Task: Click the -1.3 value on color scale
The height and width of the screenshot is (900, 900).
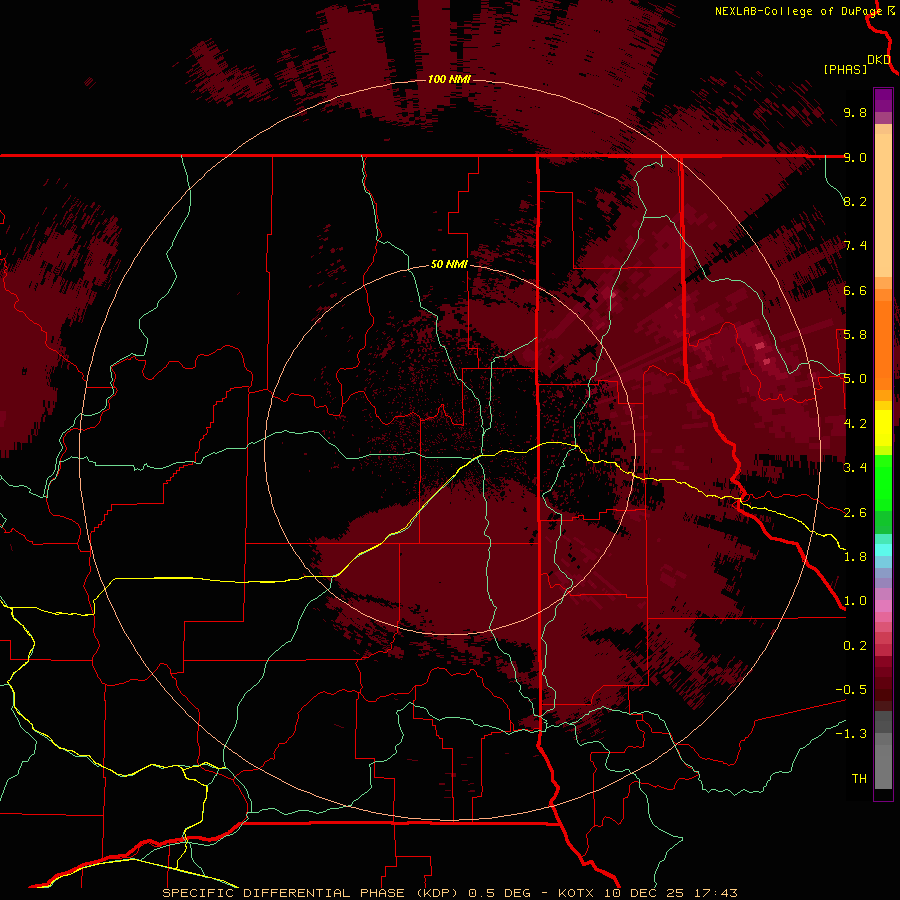Action: click(851, 734)
